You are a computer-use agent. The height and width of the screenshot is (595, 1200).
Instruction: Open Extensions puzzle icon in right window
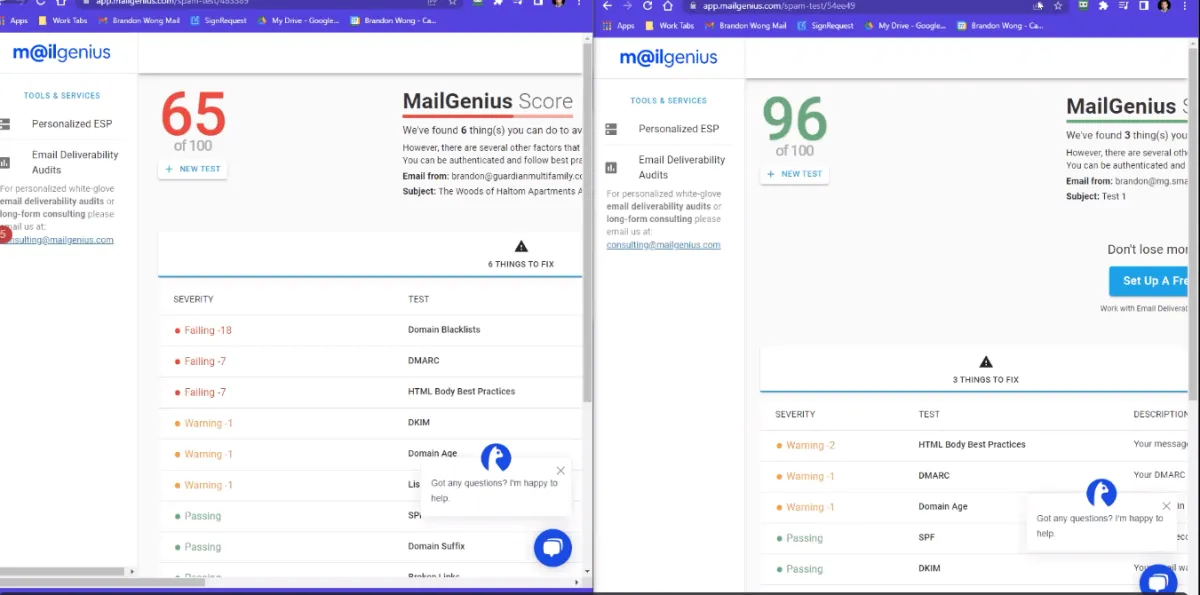[1103, 6]
